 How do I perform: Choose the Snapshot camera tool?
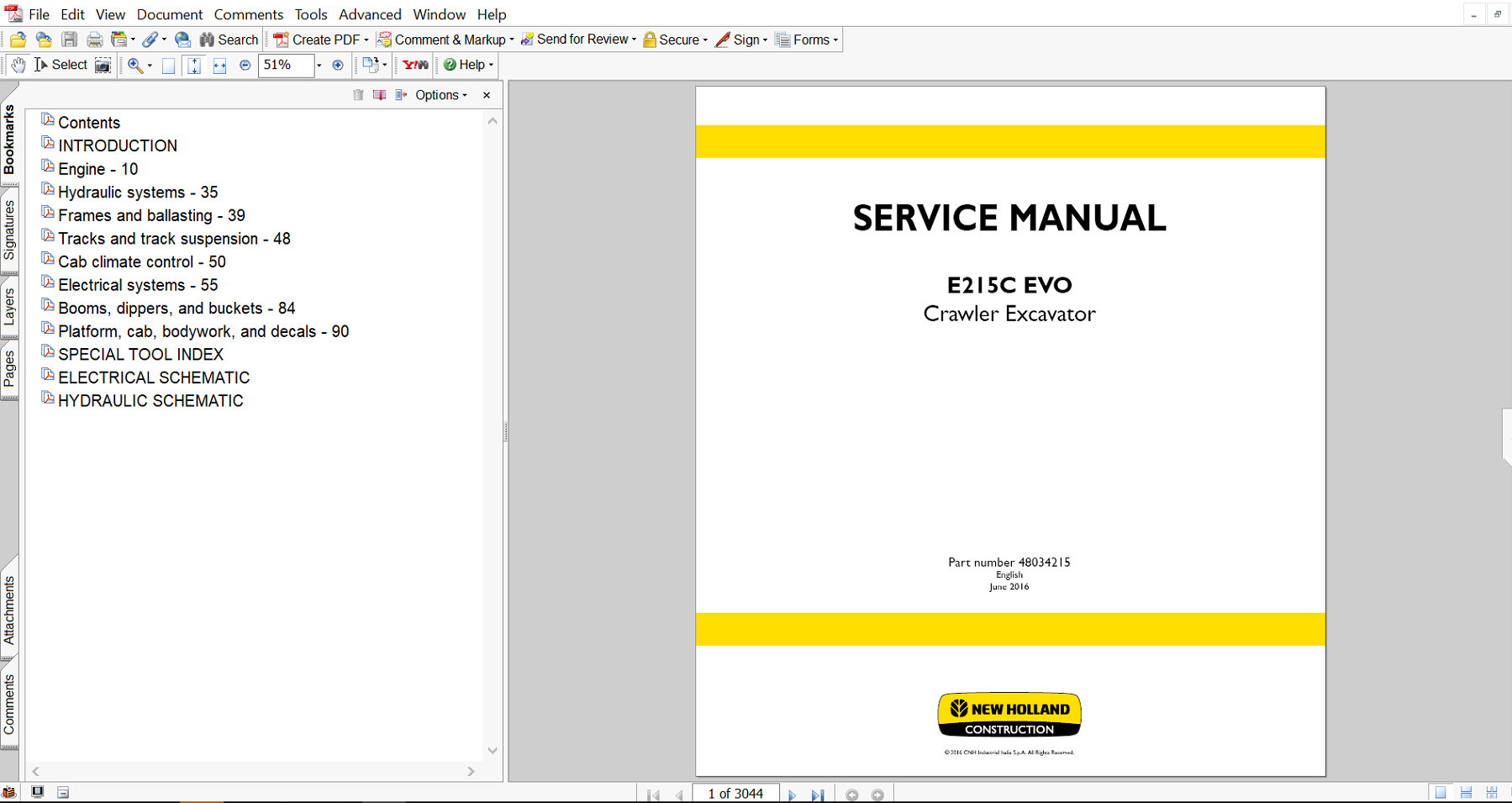click(103, 65)
